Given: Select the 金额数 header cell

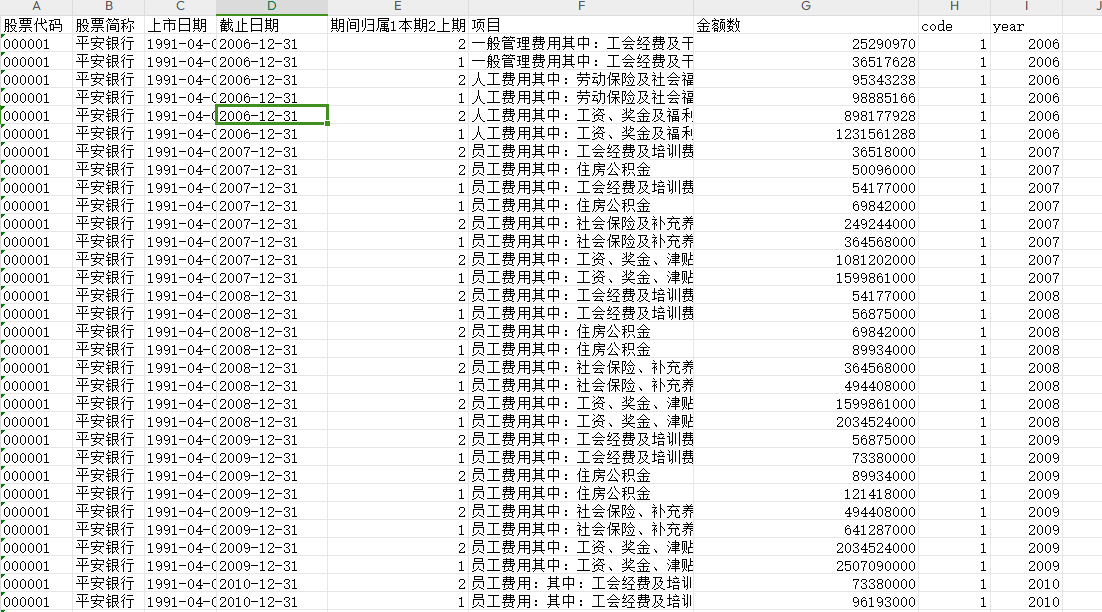Looking at the screenshot, I should pos(805,26).
